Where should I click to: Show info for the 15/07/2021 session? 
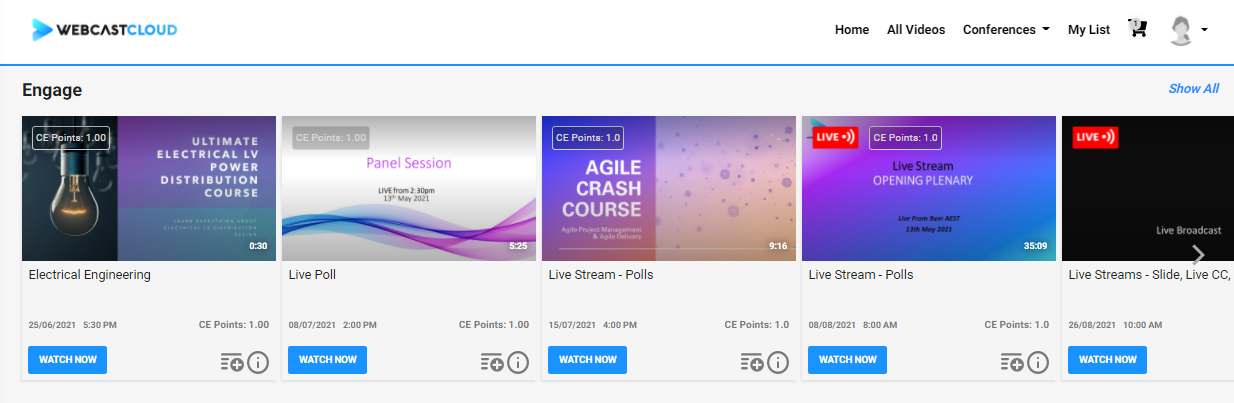pos(777,362)
